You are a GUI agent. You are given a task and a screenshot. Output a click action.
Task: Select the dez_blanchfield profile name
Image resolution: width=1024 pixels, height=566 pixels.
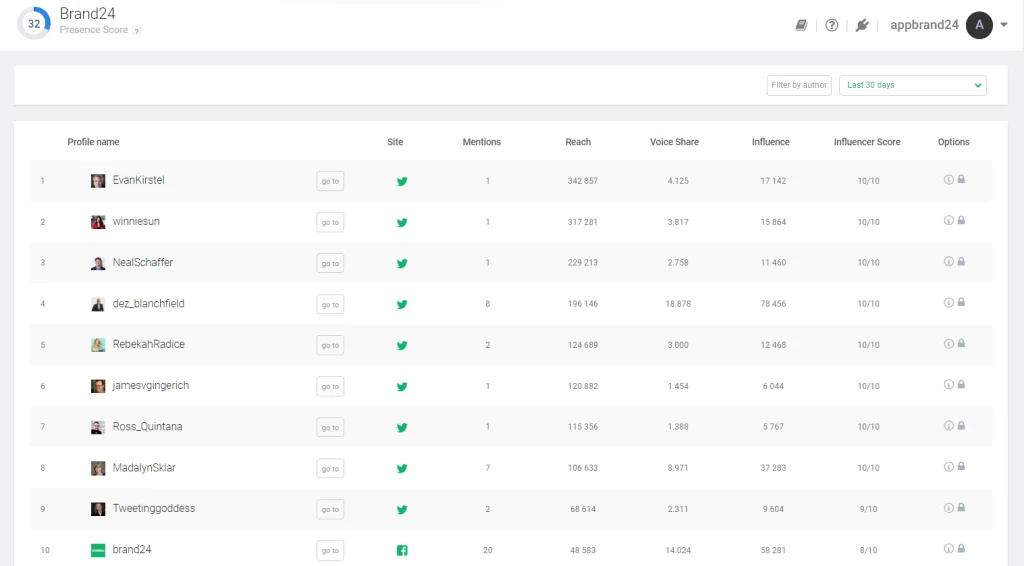click(148, 304)
